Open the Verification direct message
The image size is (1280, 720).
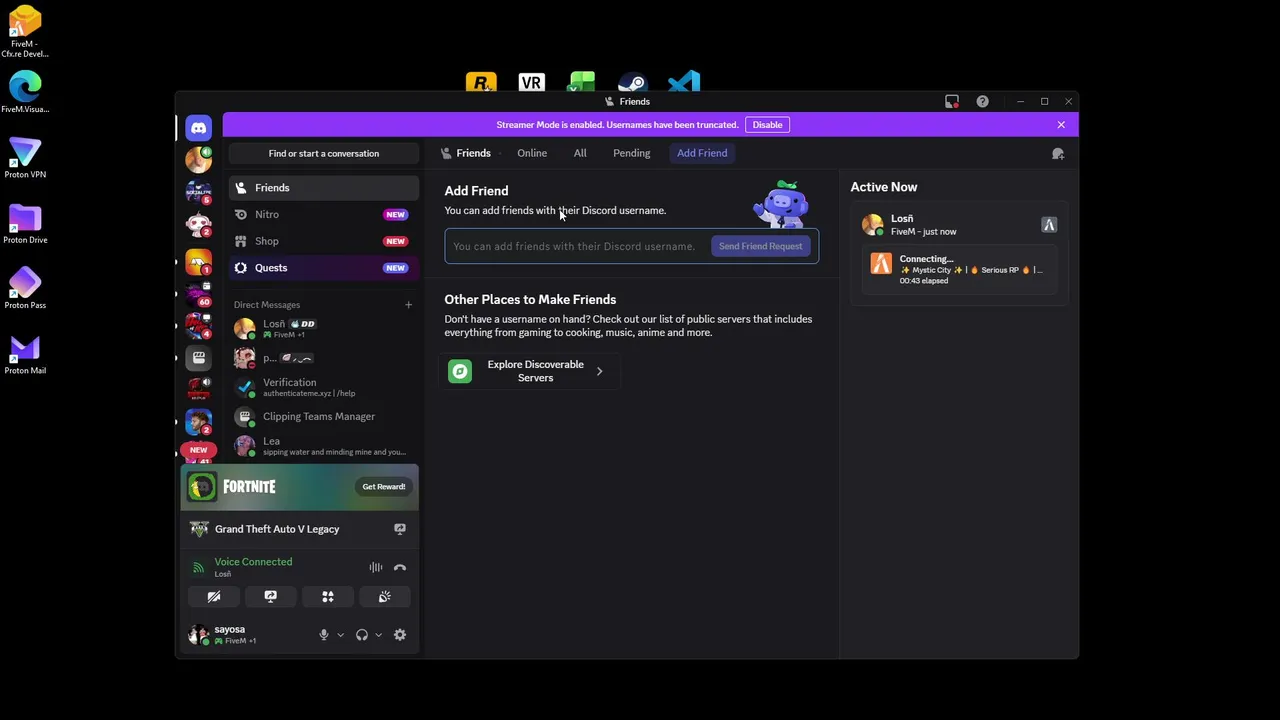324,387
